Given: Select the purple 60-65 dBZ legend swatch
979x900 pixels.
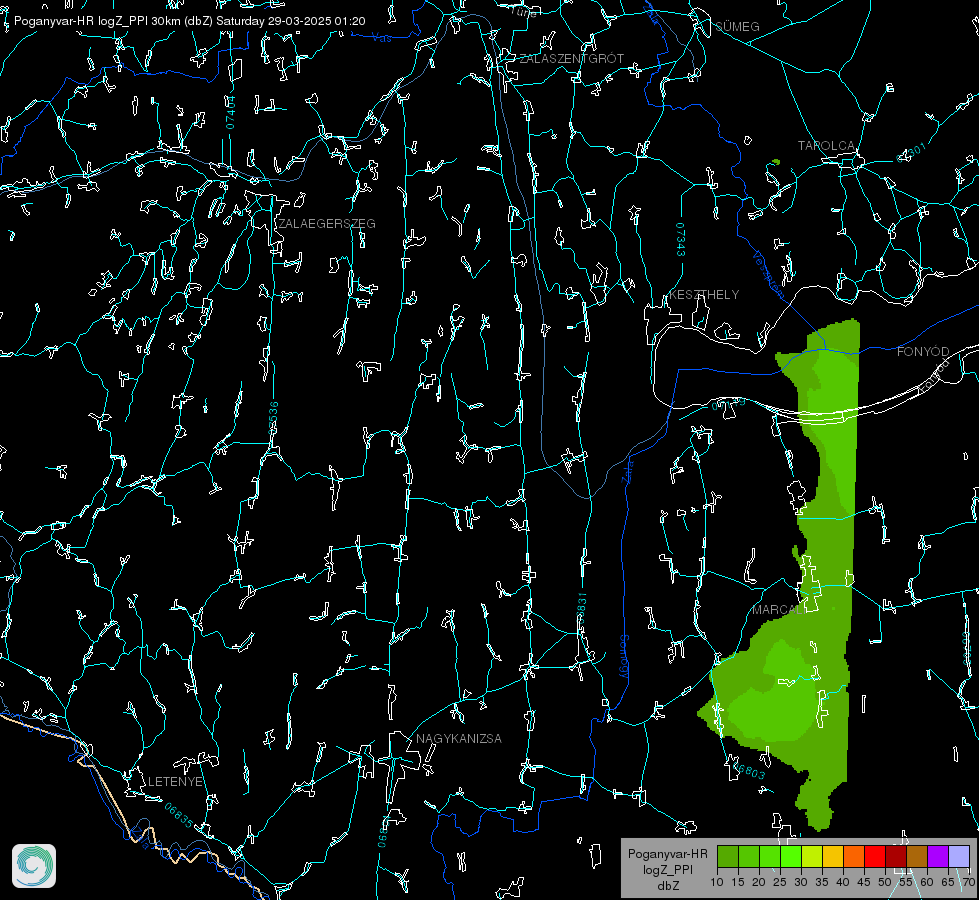Looking at the screenshot, I should point(938,856).
